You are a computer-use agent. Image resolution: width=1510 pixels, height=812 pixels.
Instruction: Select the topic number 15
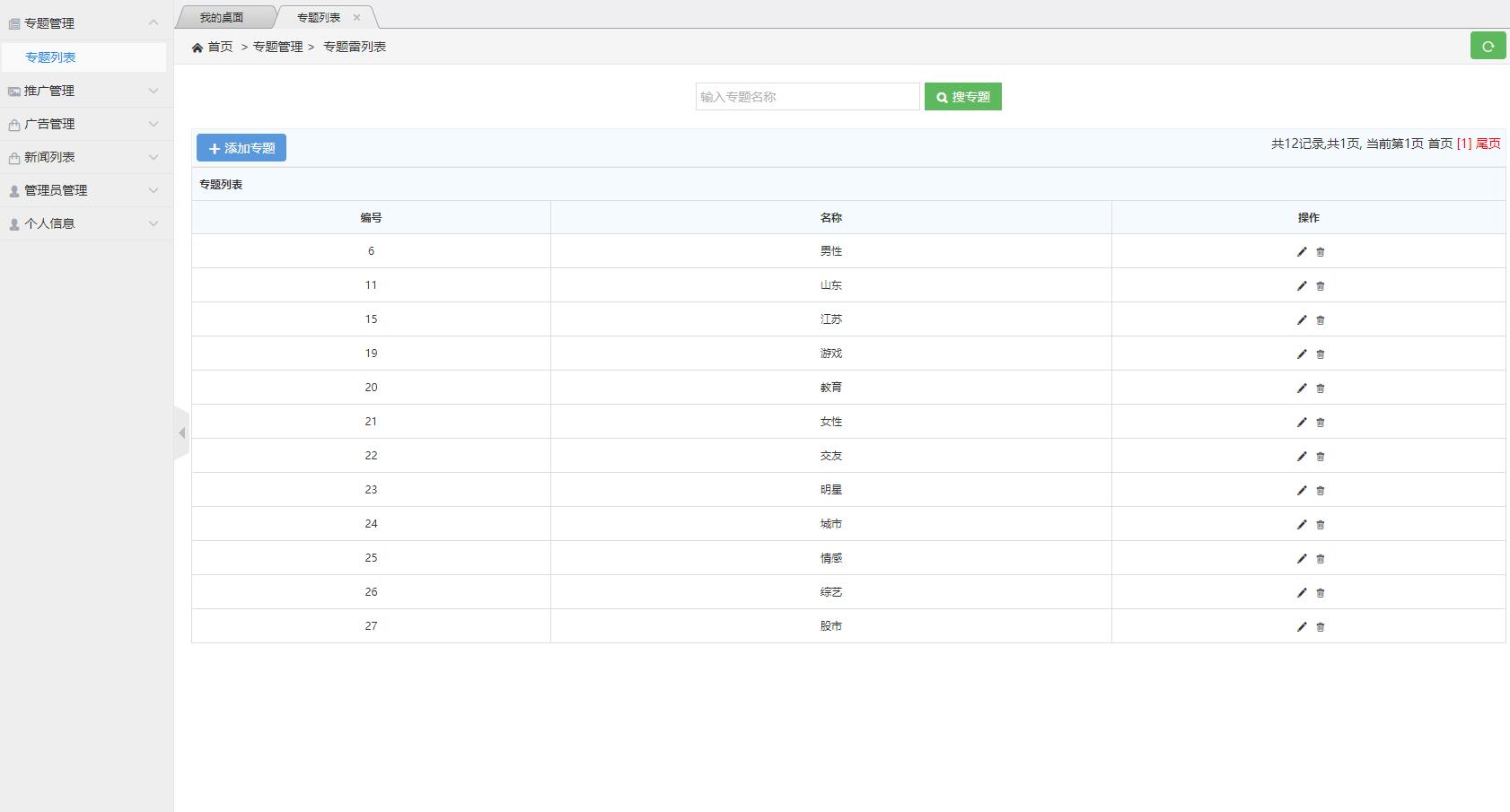tap(371, 319)
